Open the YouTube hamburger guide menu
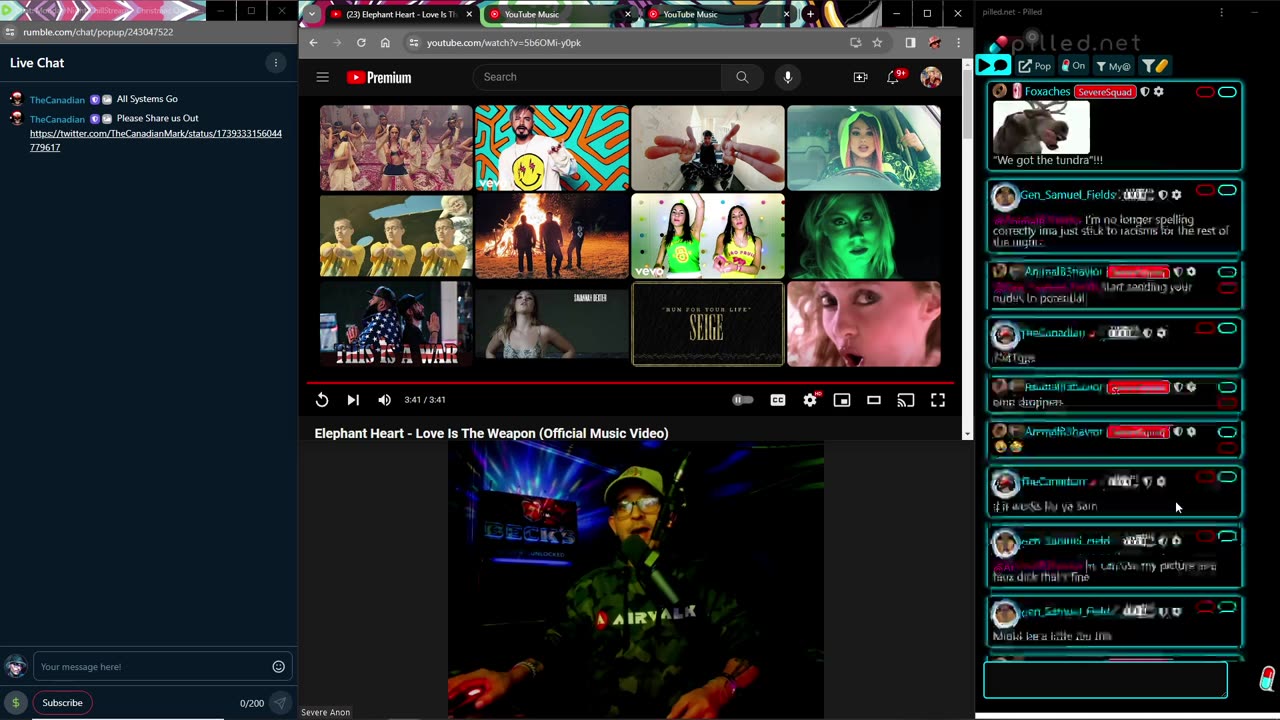The height and width of the screenshot is (720, 1280). tap(322, 77)
